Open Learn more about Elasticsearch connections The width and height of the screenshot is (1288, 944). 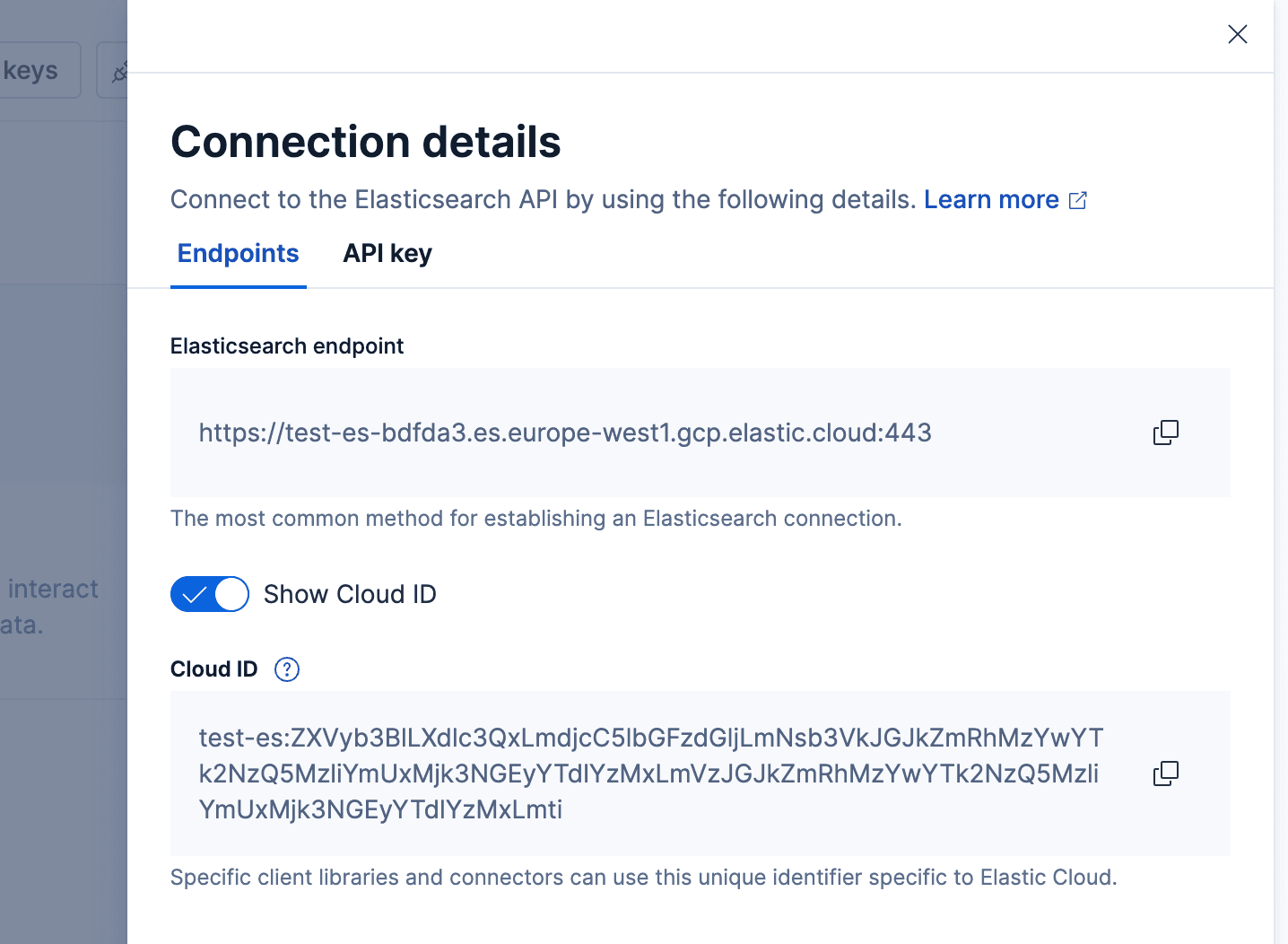991,199
